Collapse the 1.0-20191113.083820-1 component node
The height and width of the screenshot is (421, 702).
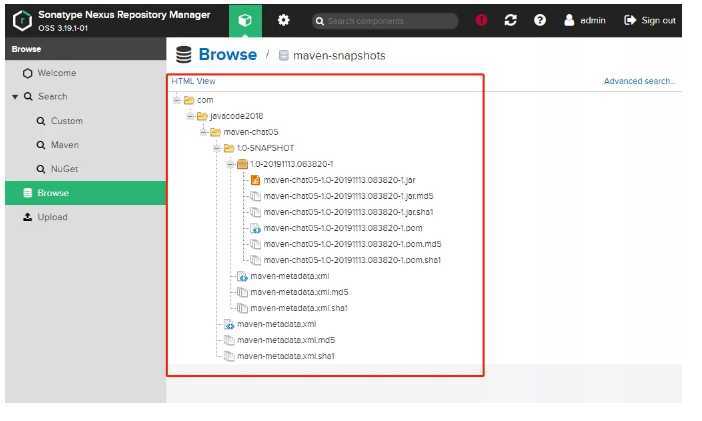(x=230, y=164)
